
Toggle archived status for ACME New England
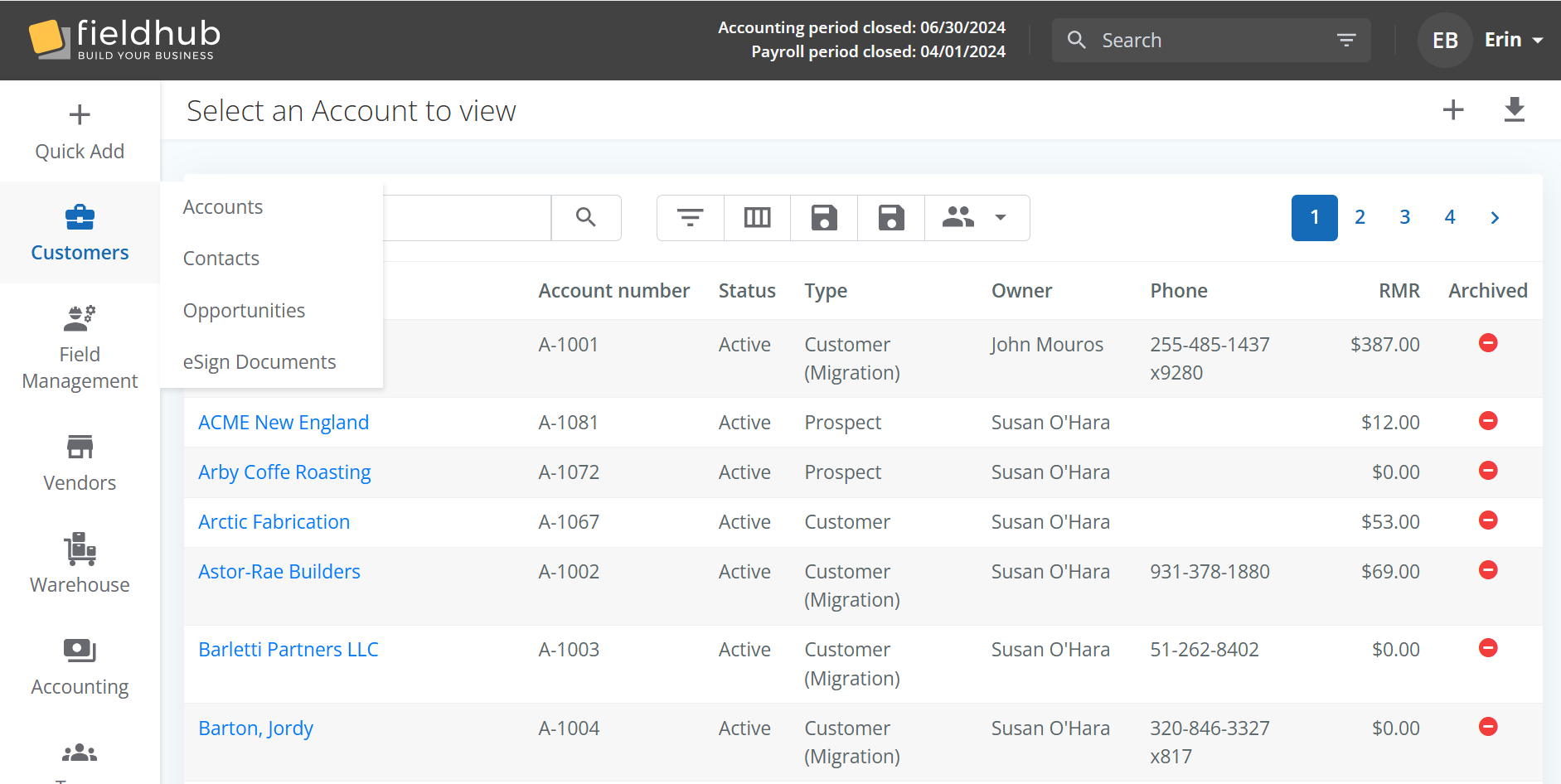[x=1487, y=421]
